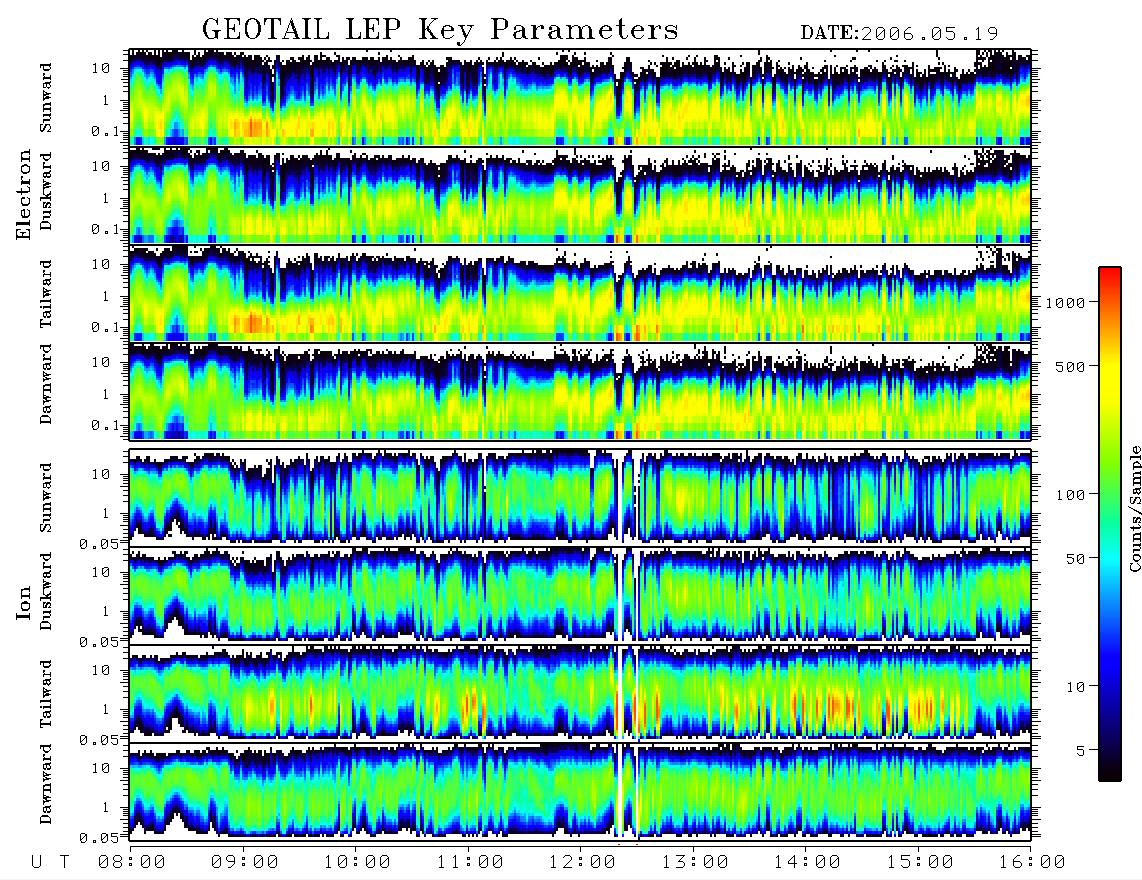Click the 0.1 tick of Electron Dawnward
The image size is (1142, 880).
[x=106, y=425]
